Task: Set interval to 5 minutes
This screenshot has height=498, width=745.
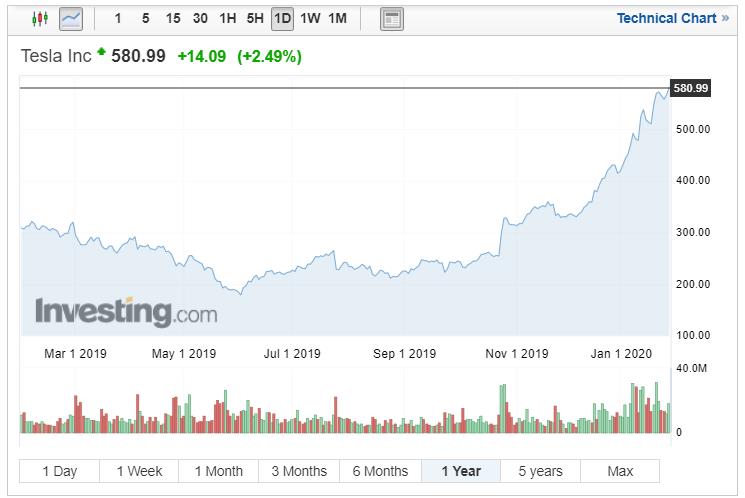Action: tap(145, 18)
